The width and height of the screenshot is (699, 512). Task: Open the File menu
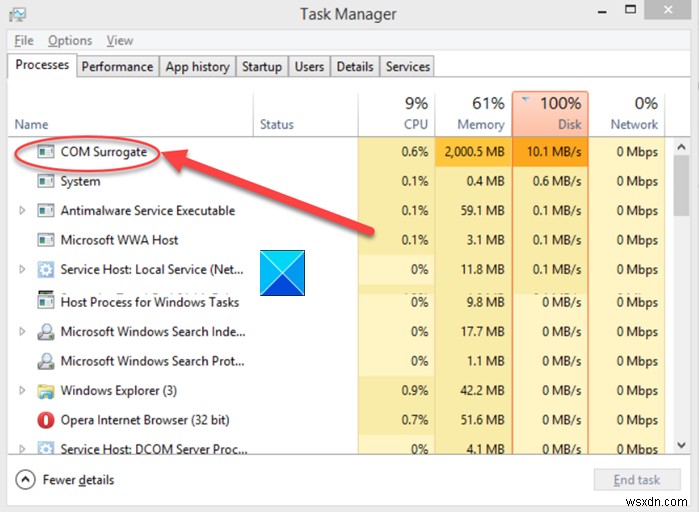click(24, 41)
